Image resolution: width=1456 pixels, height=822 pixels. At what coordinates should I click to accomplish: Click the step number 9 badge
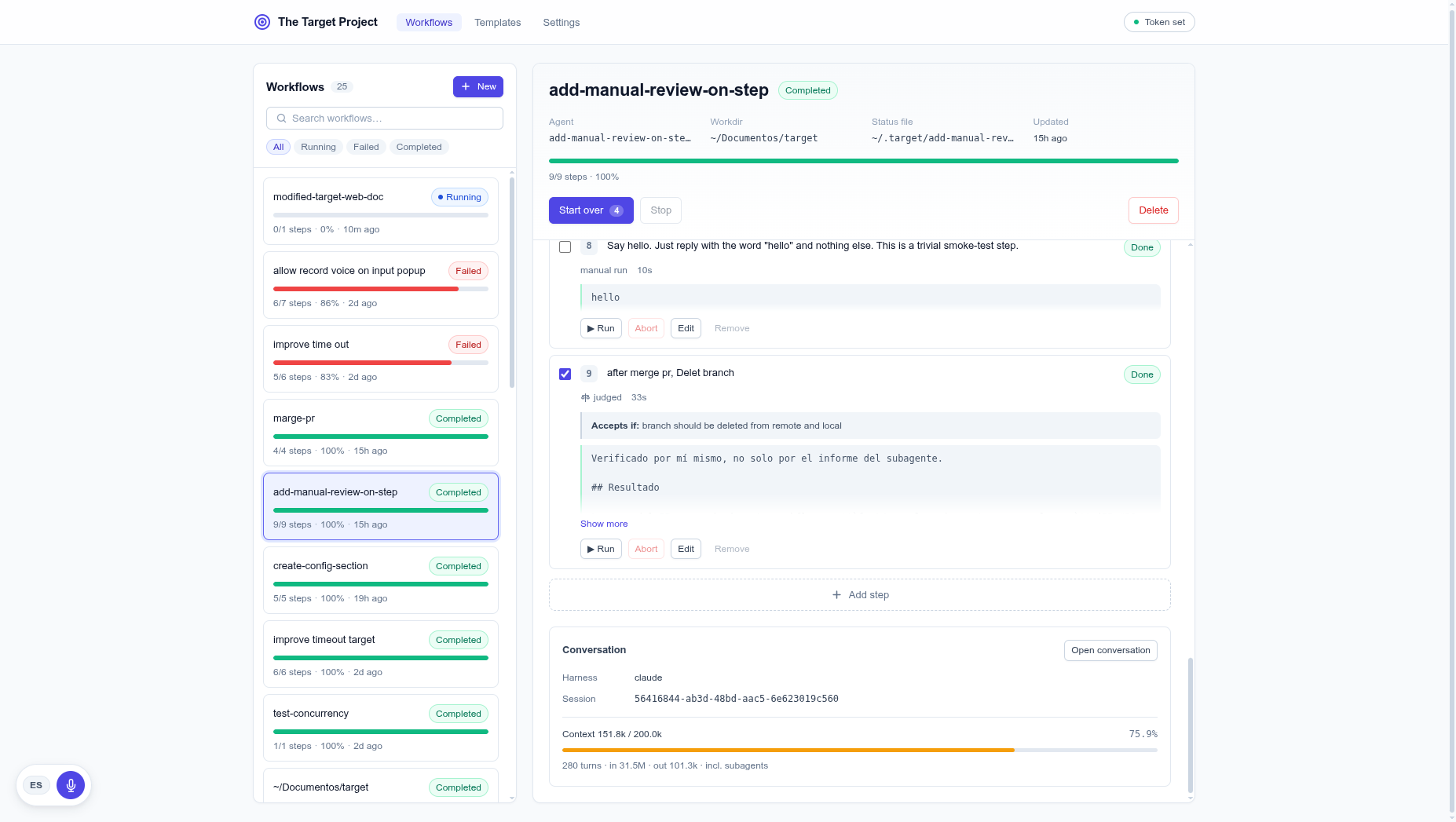589,374
